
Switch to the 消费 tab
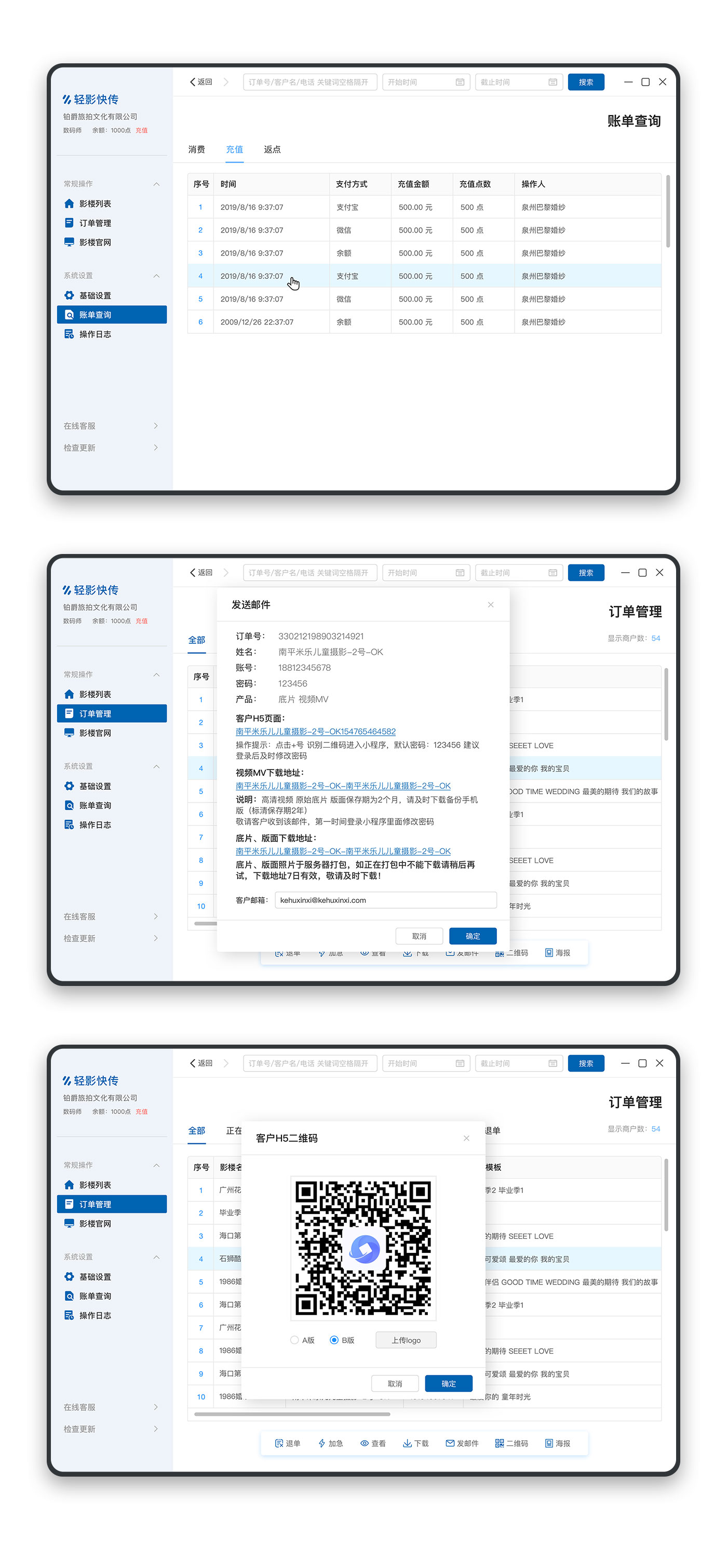pyautogui.click(x=197, y=149)
